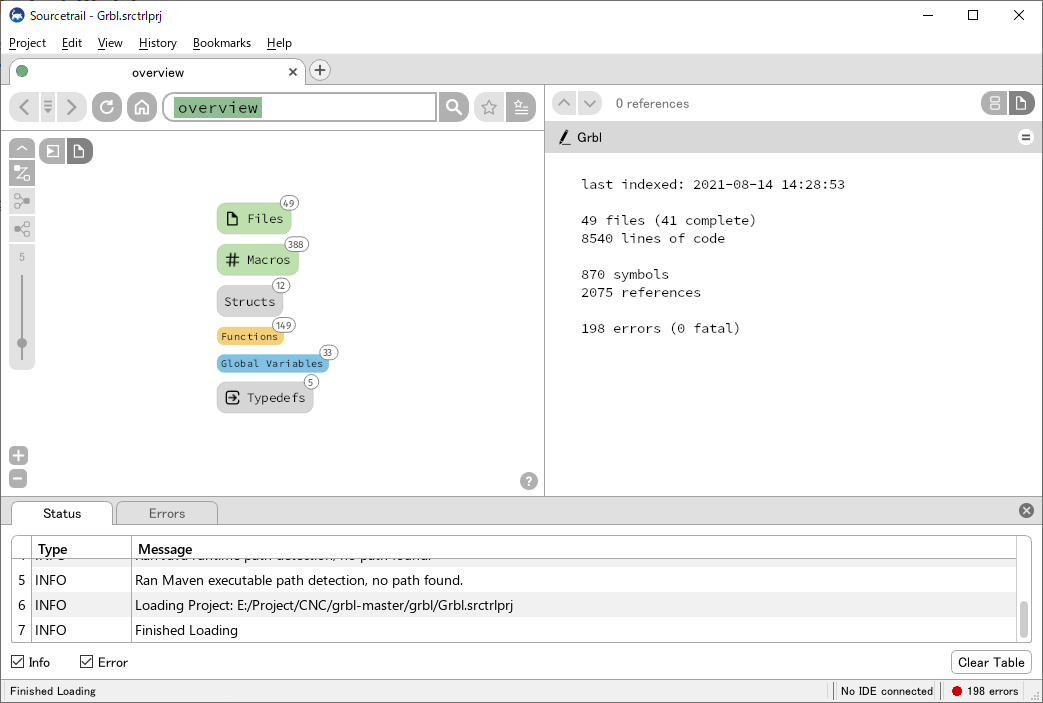Open the History menu
Image resolution: width=1043 pixels, height=703 pixels.
pos(158,43)
